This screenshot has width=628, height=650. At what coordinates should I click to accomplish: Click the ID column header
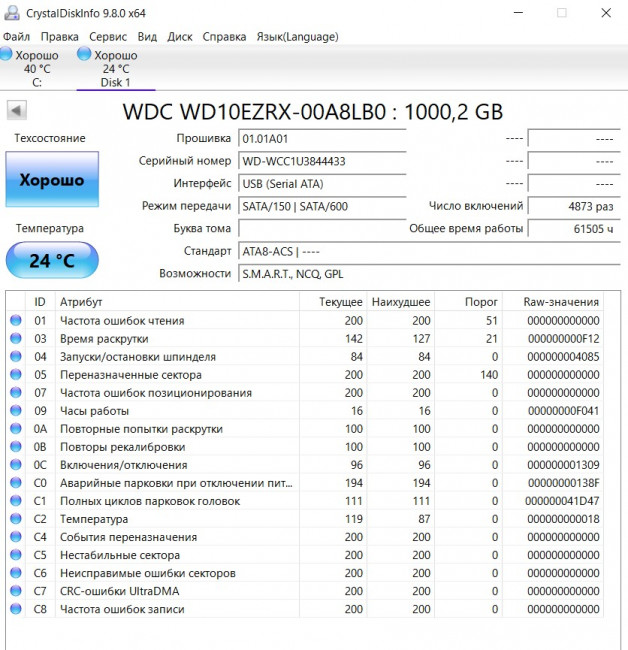coord(40,302)
